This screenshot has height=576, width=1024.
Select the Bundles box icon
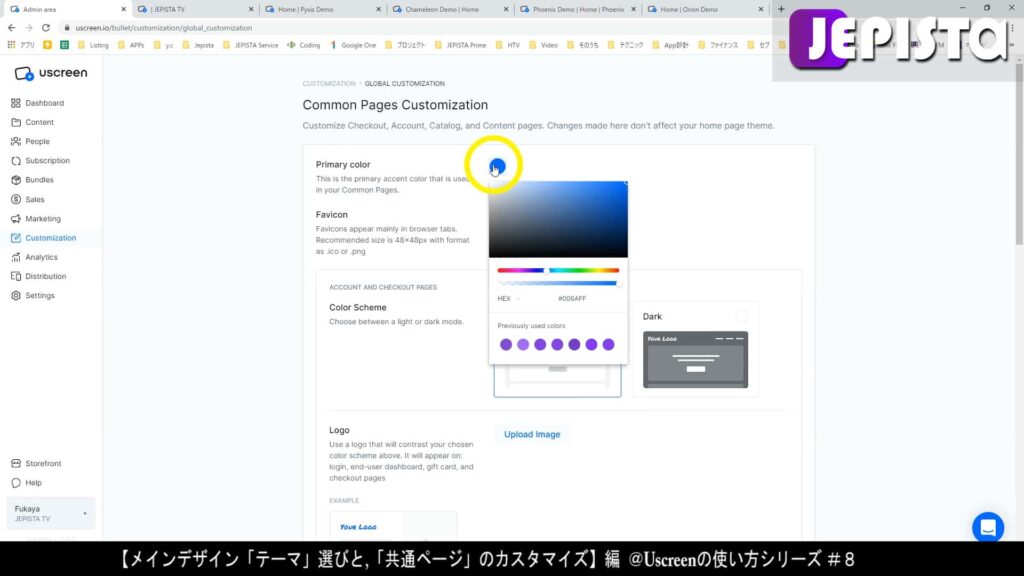[x=16, y=180]
